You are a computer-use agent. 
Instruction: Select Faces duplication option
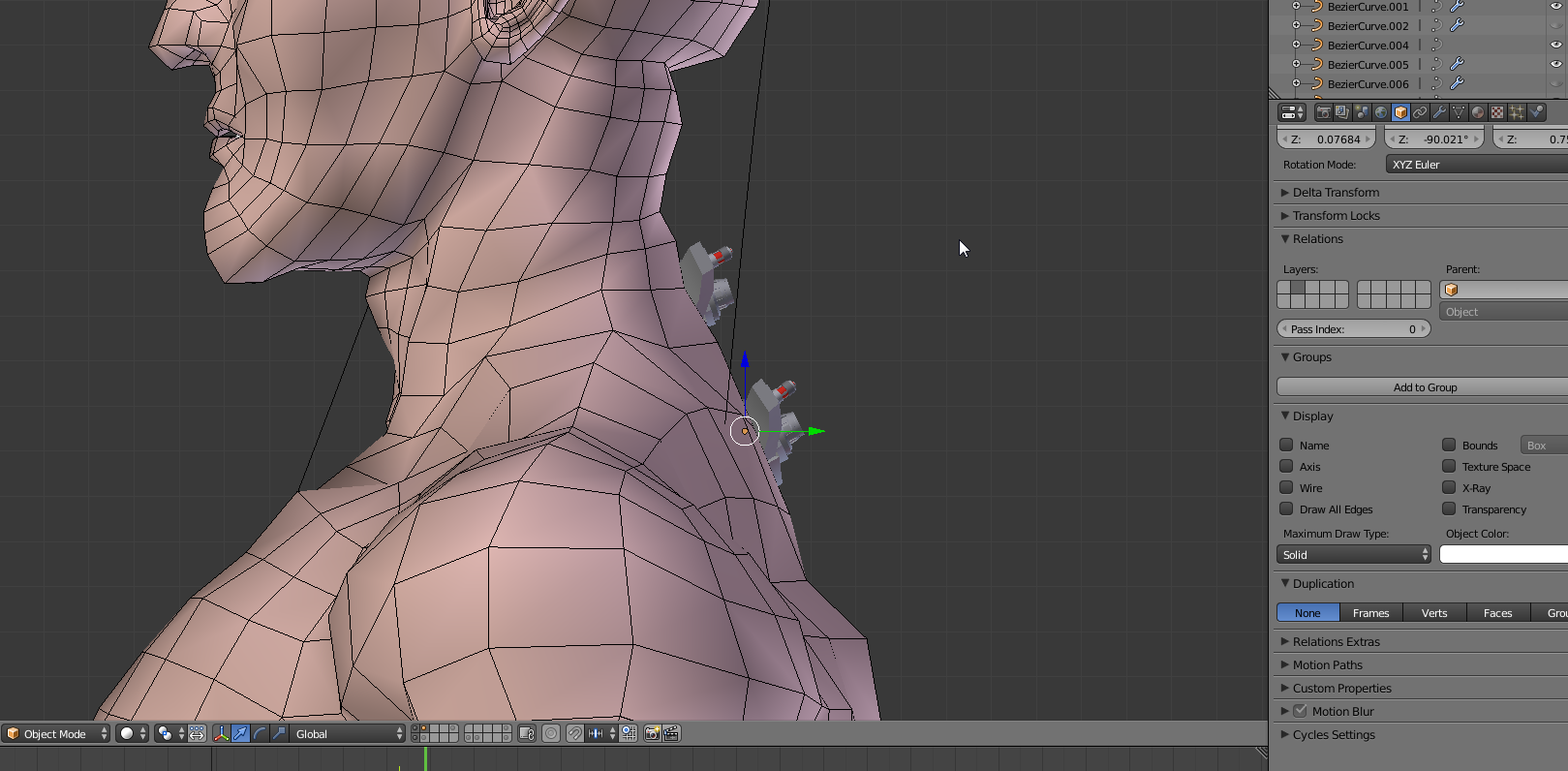1498,613
